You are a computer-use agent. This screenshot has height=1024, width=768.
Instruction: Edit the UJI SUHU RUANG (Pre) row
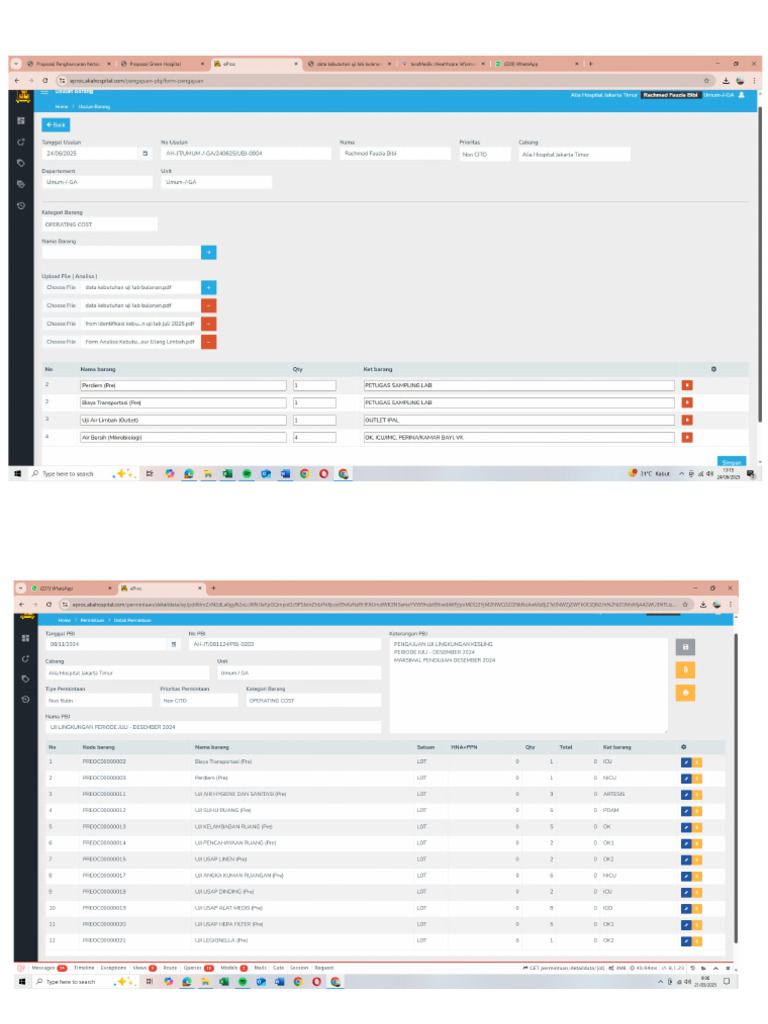(686, 811)
